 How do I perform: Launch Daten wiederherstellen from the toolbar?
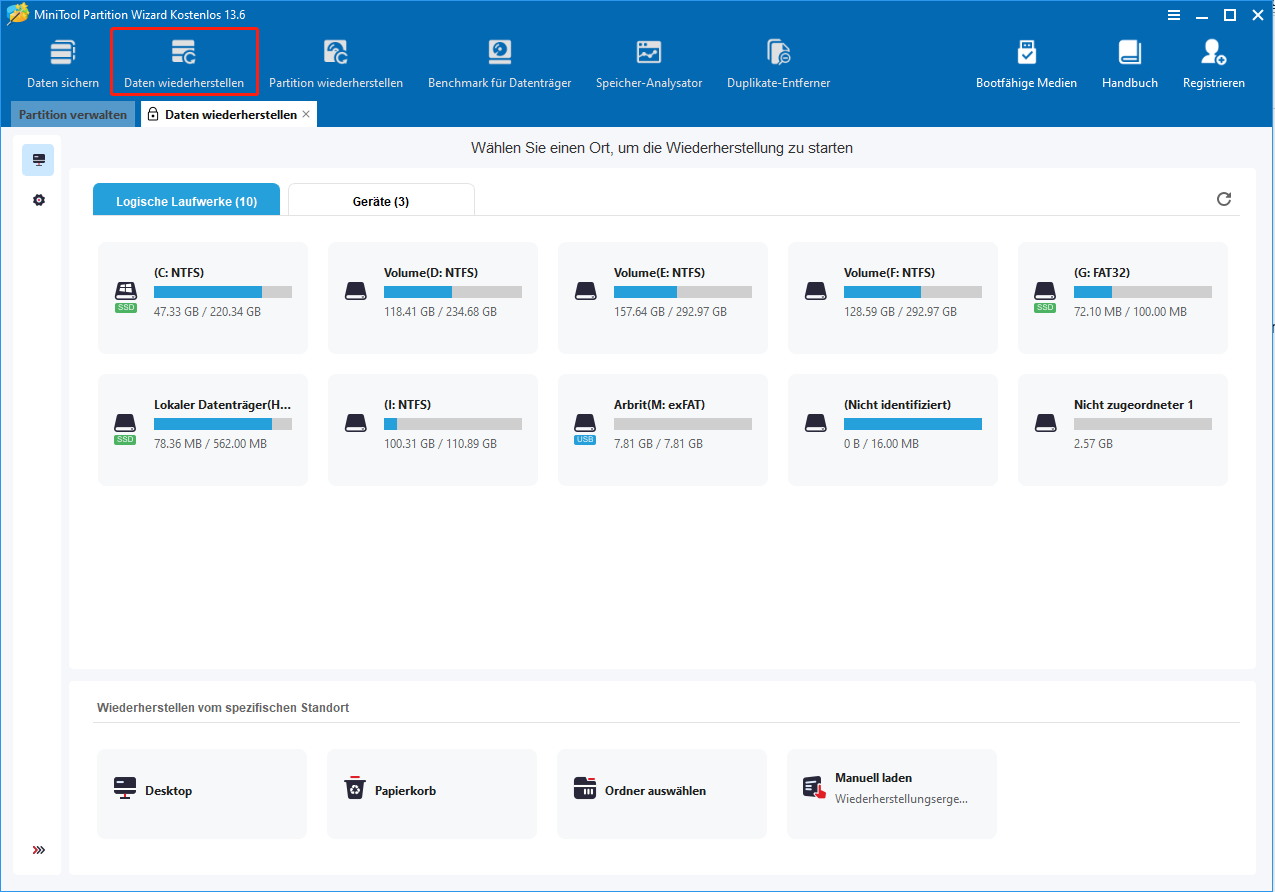click(x=184, y=64)
